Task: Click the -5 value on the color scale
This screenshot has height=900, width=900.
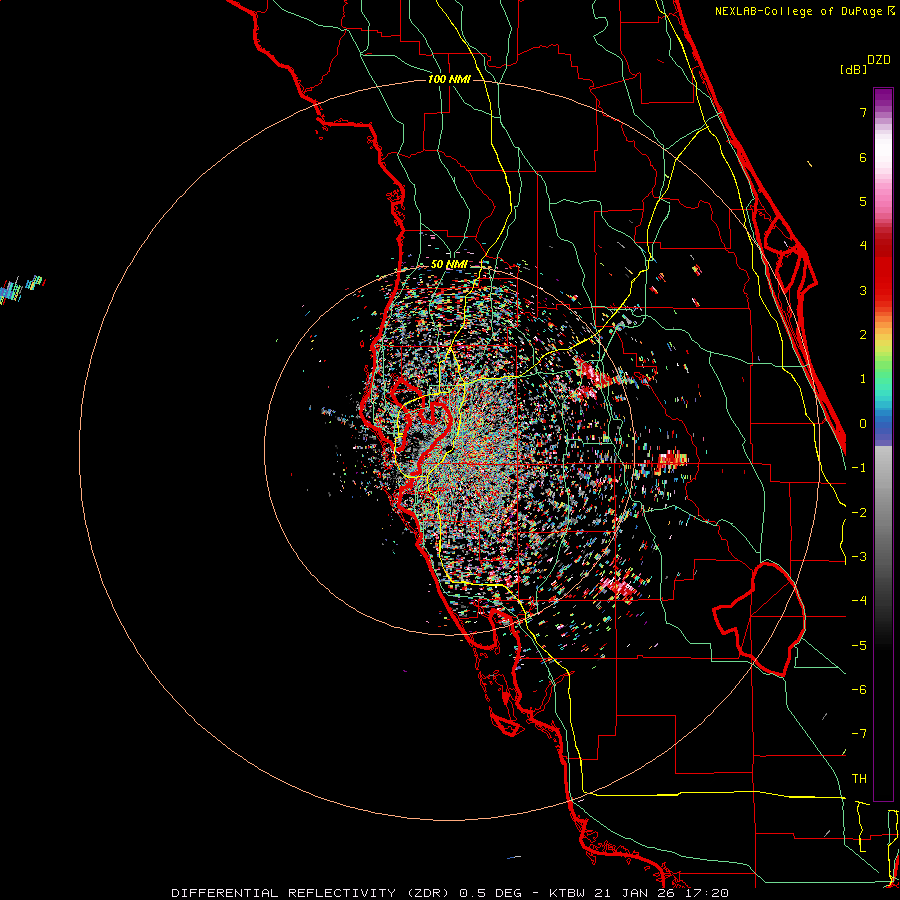Action: (x=859, y=646)
